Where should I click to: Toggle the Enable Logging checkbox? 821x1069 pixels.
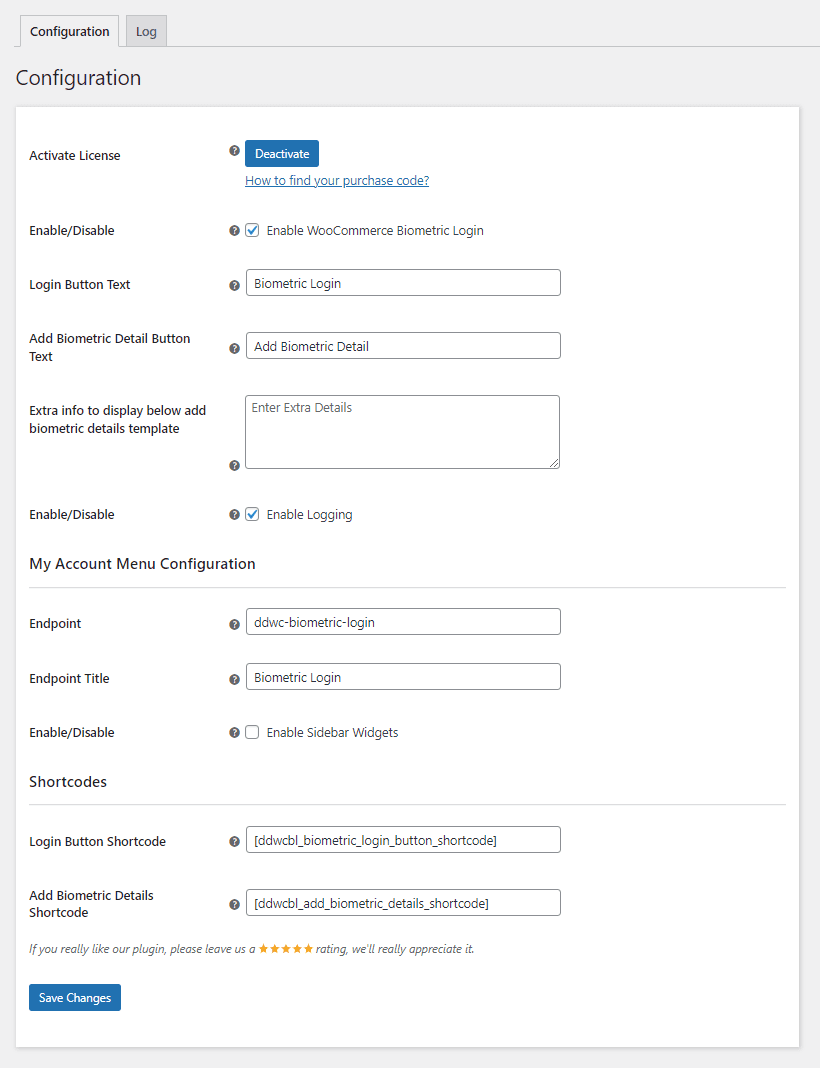(x=252, y=514)
